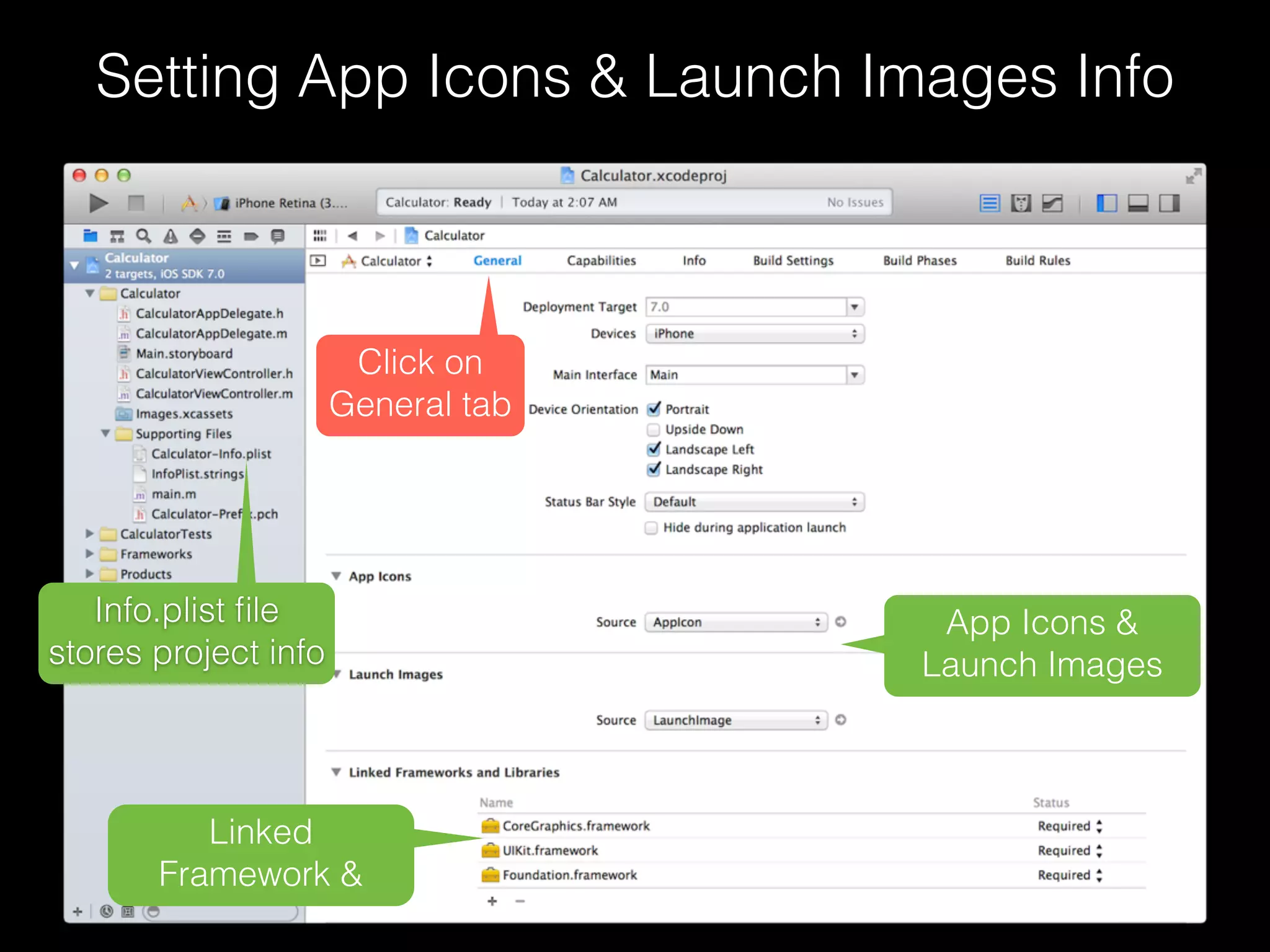Enter full screen mode arrows icon
Image resolution: width=1270 pixels, height=952 pixels.
click(1193, 176)
